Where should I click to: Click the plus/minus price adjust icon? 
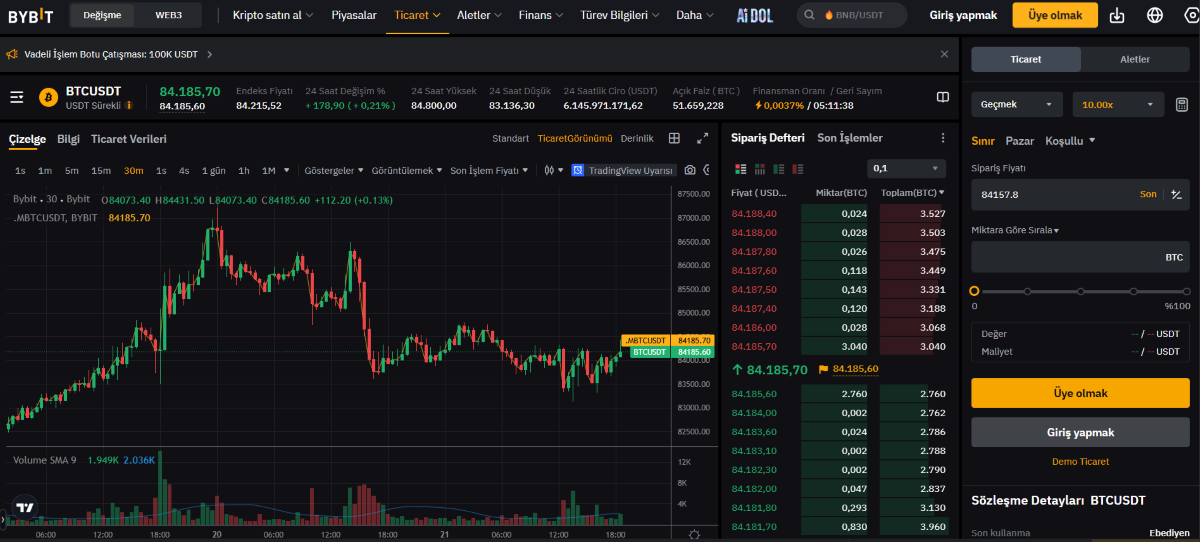[x=1177, y=194]
